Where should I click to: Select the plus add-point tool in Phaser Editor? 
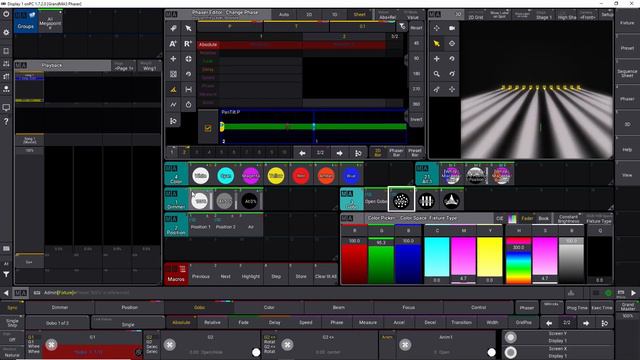coord(173,59)
